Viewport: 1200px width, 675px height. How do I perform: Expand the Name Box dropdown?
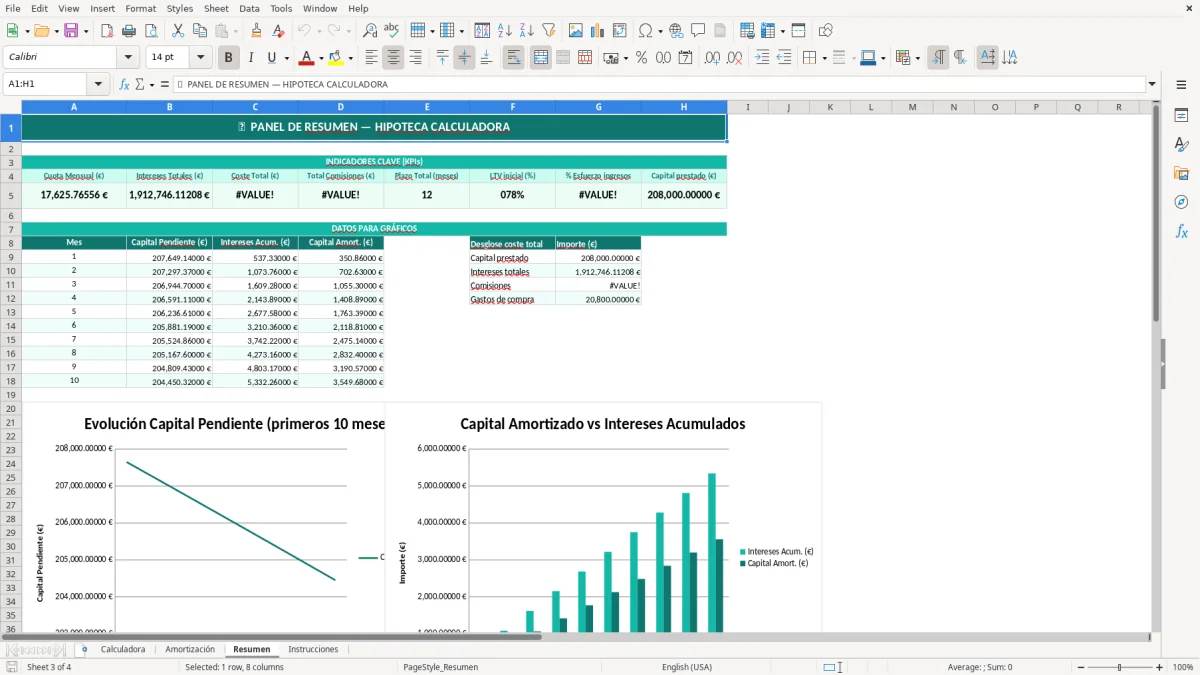pos(98,84)
